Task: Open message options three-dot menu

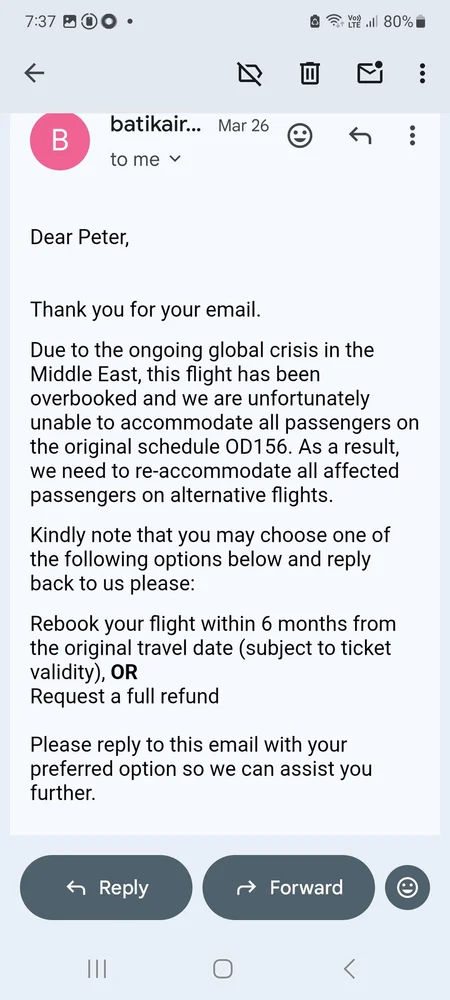Action: (x=412, y=135)
